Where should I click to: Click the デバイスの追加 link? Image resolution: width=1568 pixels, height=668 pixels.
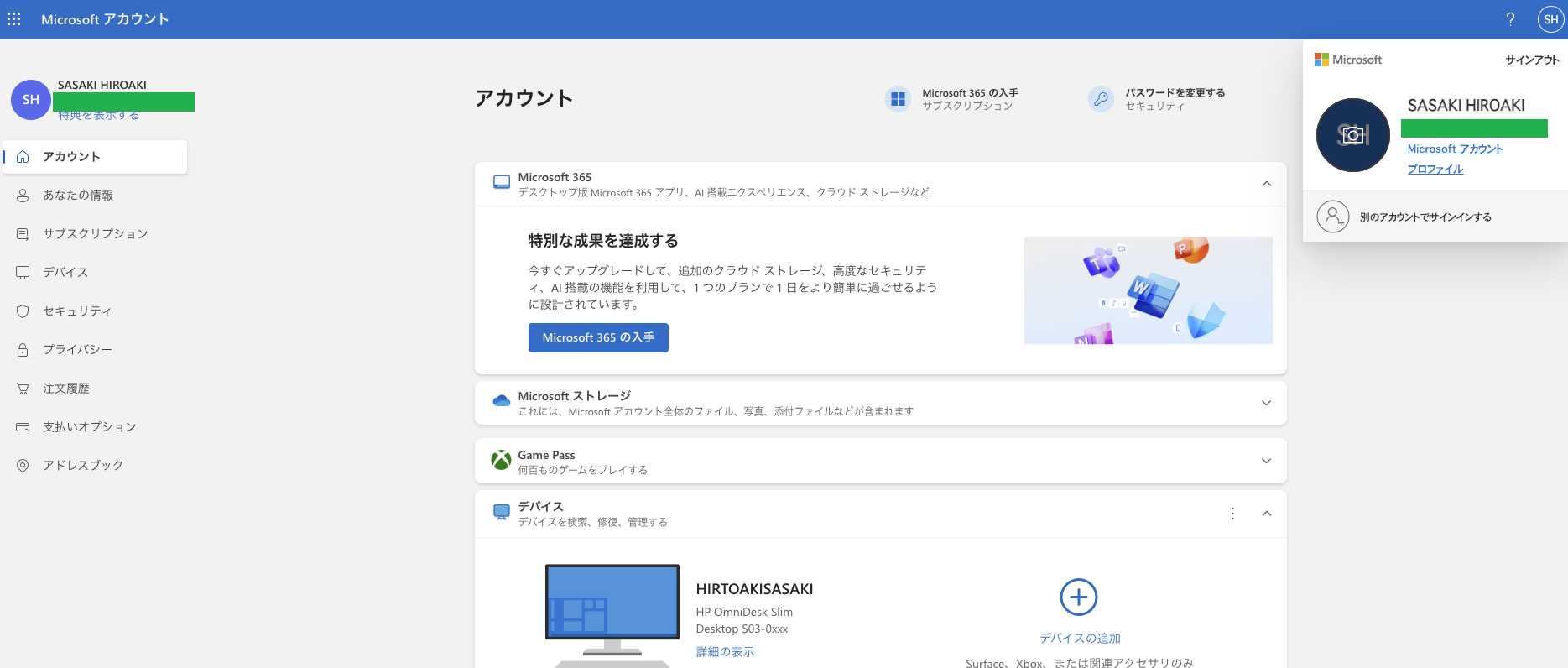coord(1080,639)
